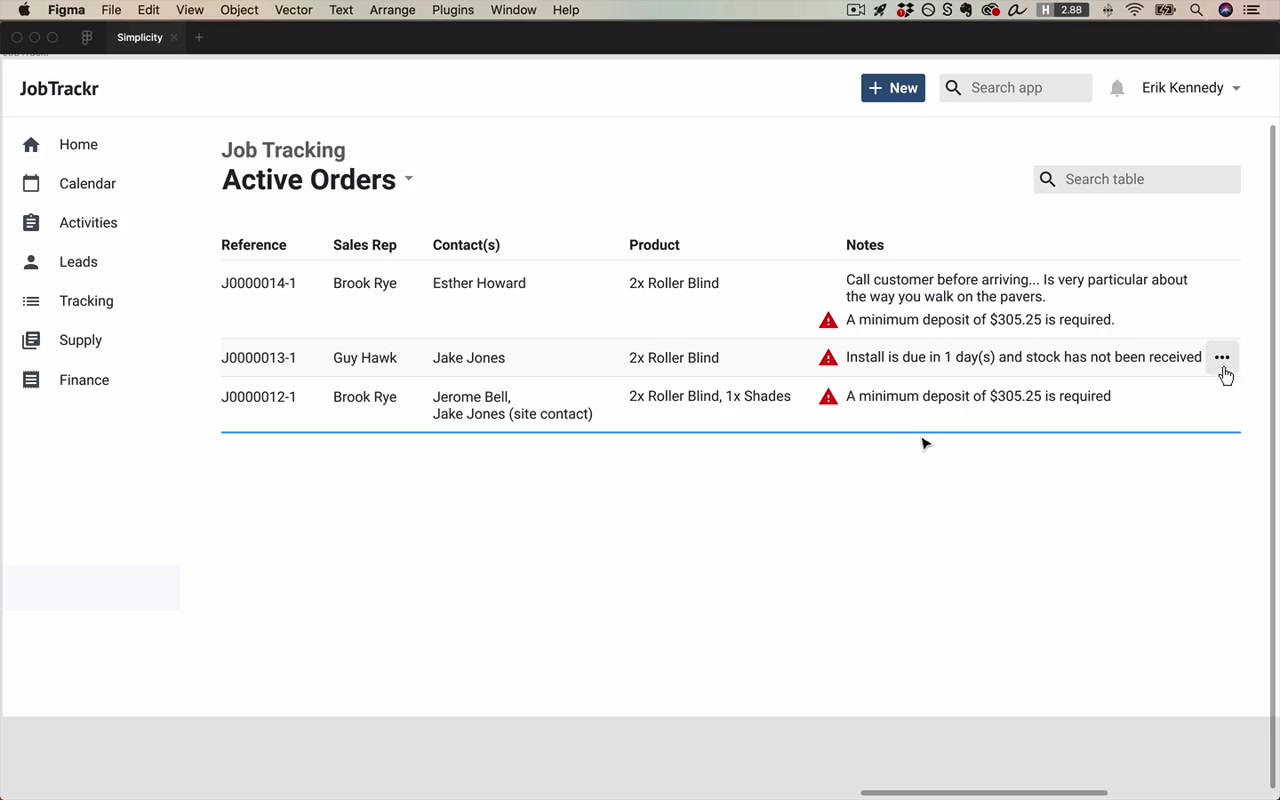Go to Home in sidebar

pyautogui.click(x=78, y=145)
